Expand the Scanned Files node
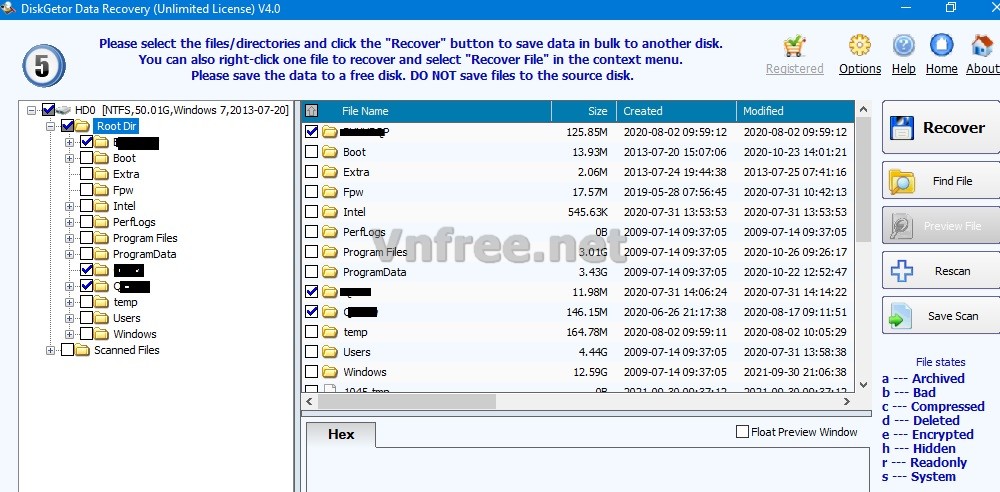 pyautogui.click(x=50, y=350)
